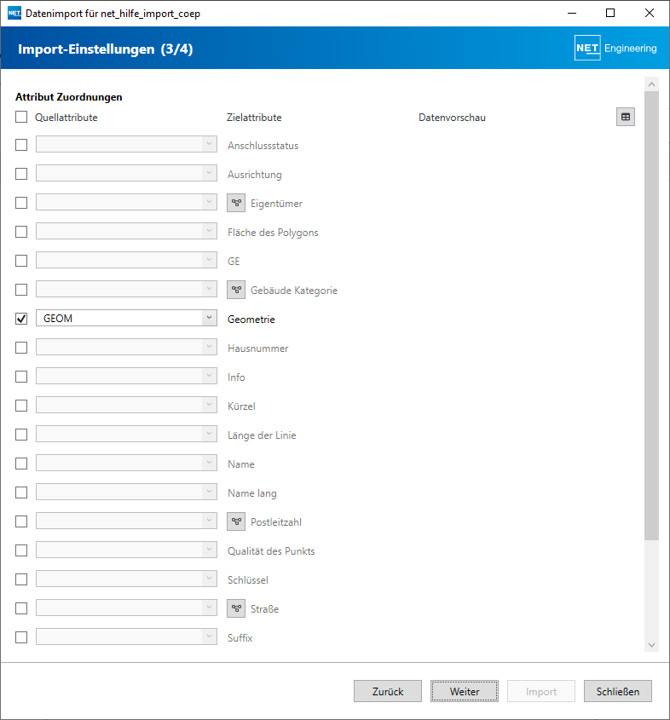The image size is (670, 720).
Task: Continue with the Weiter button
Action: click(464, 691)
